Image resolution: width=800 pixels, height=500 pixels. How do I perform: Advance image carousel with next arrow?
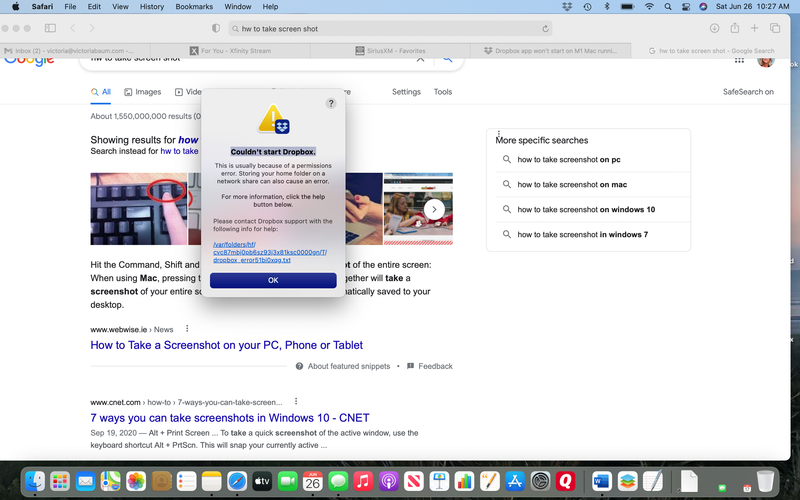(434, 209)
